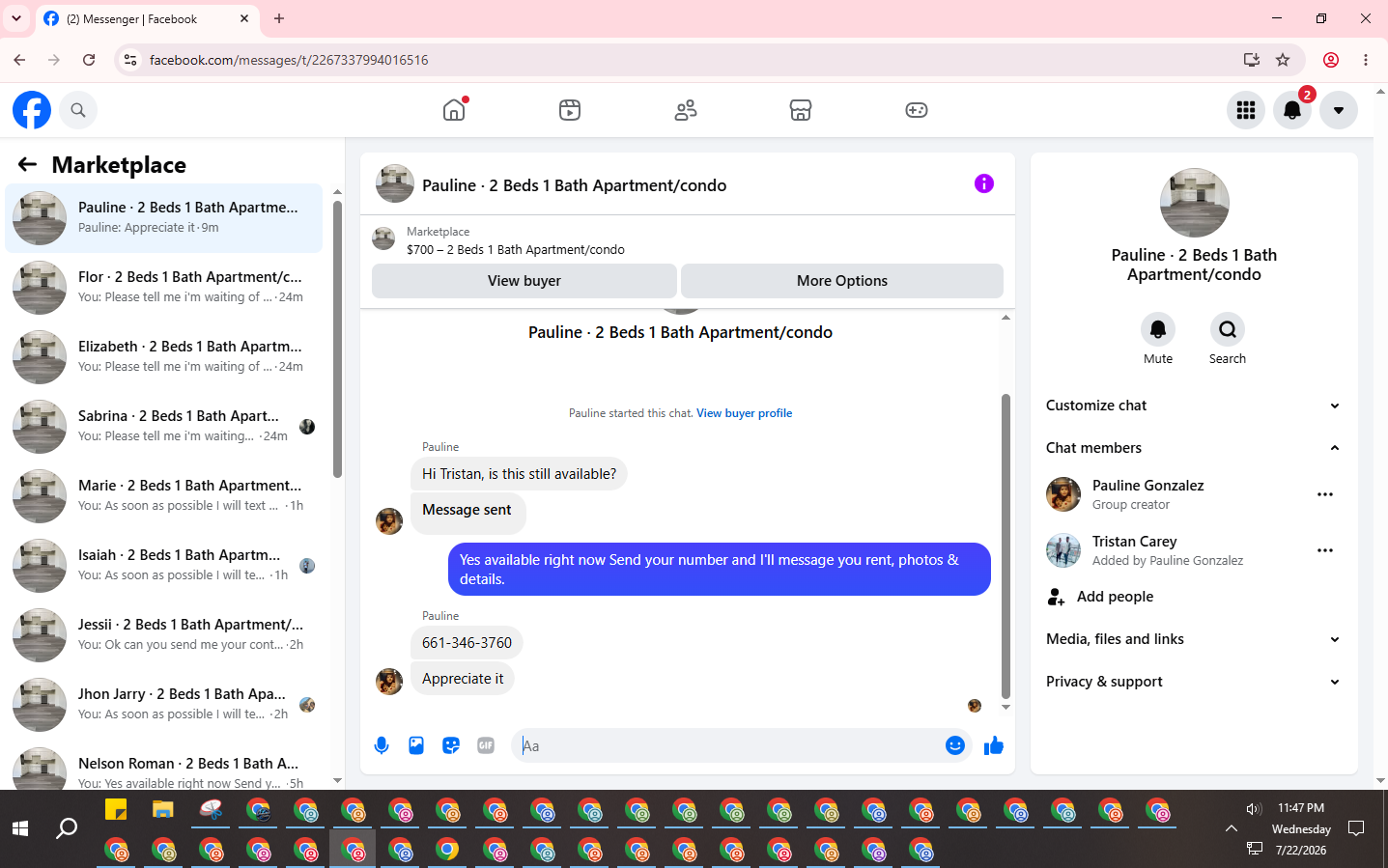
Task: Attach a photo using the image icon
Action: click(x=416, y=745)
